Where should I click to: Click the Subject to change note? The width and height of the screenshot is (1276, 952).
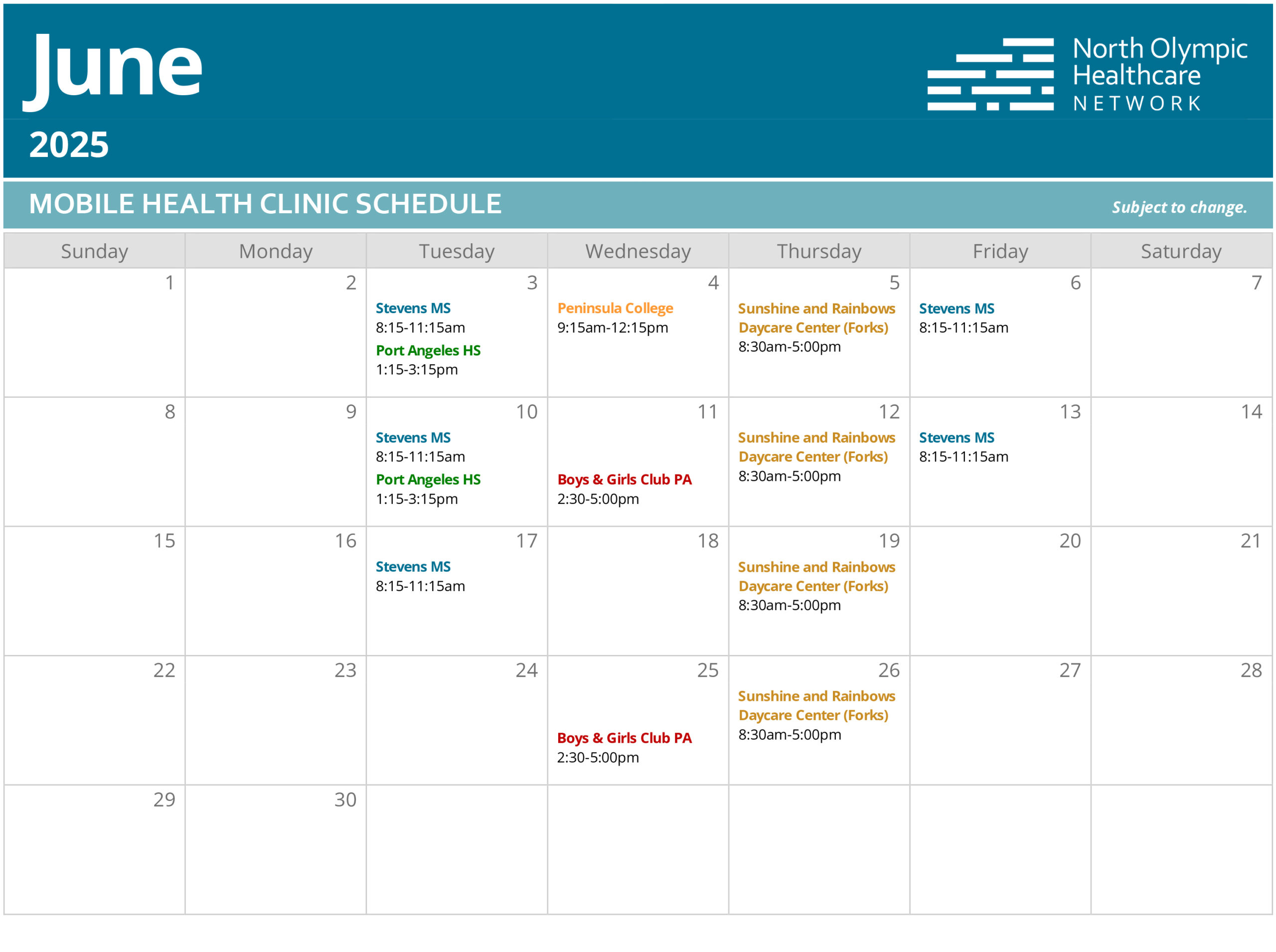[1179, 207]
